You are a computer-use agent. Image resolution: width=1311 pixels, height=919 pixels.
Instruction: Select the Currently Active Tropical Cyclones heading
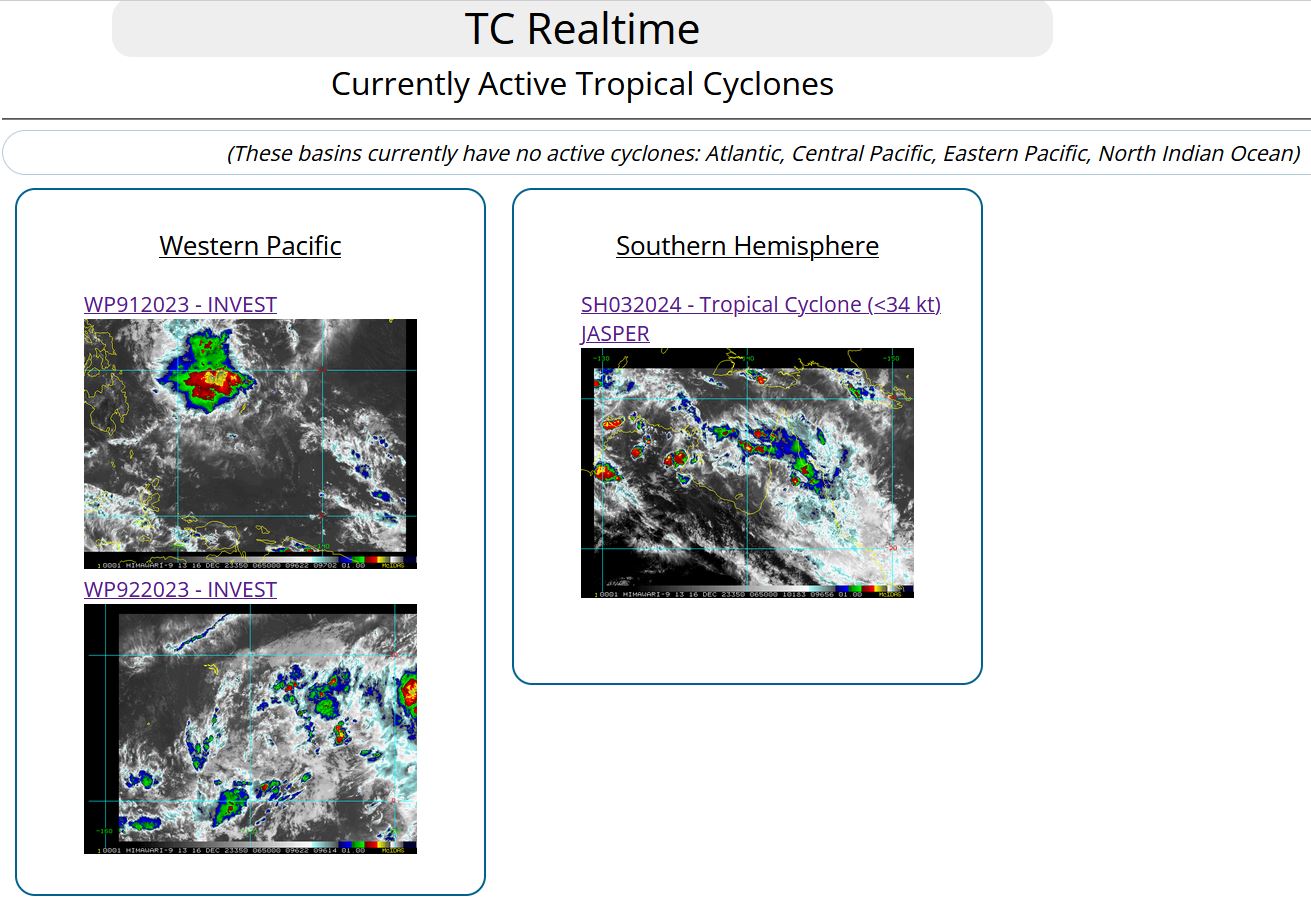(582, 84)
